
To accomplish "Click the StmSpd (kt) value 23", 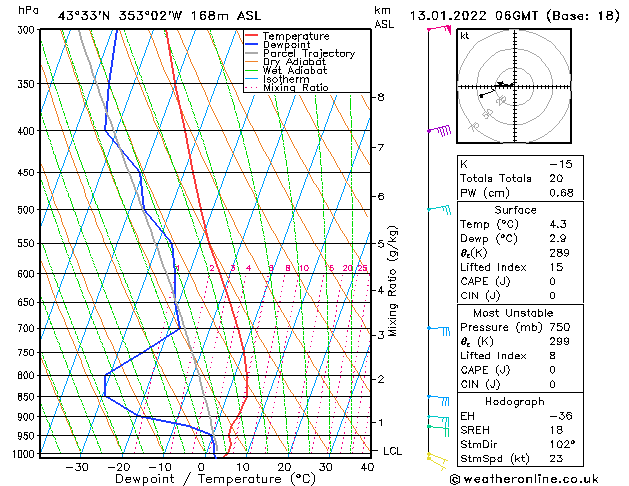I will tap(556, 458).
